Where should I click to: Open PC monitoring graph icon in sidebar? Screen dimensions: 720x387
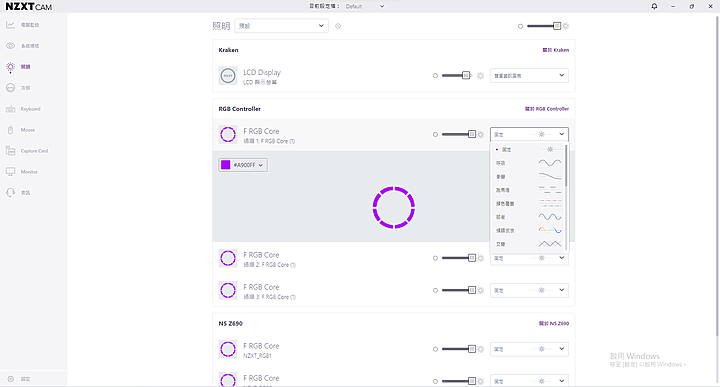point(11,25)
